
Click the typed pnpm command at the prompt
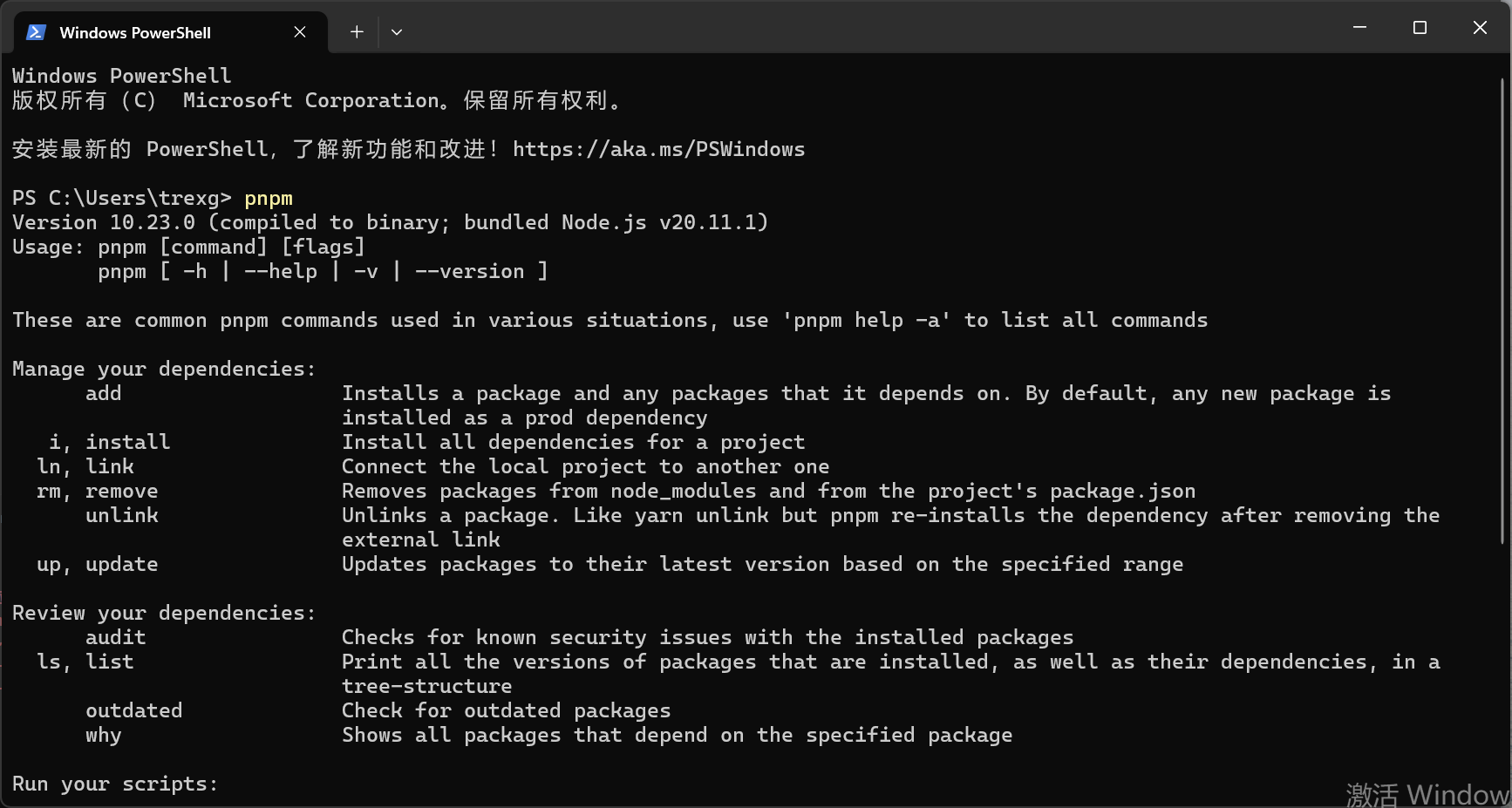(x=269, y=198)
